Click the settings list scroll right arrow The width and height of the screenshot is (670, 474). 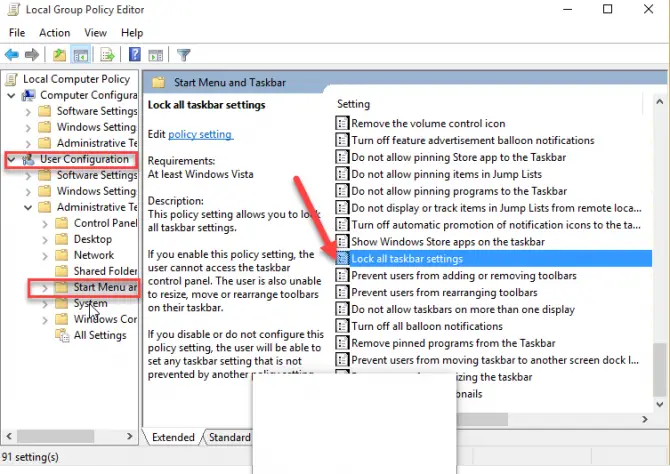[645, 420]
